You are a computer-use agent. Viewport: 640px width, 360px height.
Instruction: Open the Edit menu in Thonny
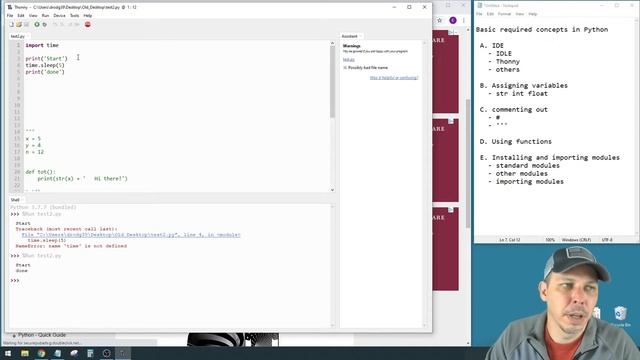pos(21,16)
